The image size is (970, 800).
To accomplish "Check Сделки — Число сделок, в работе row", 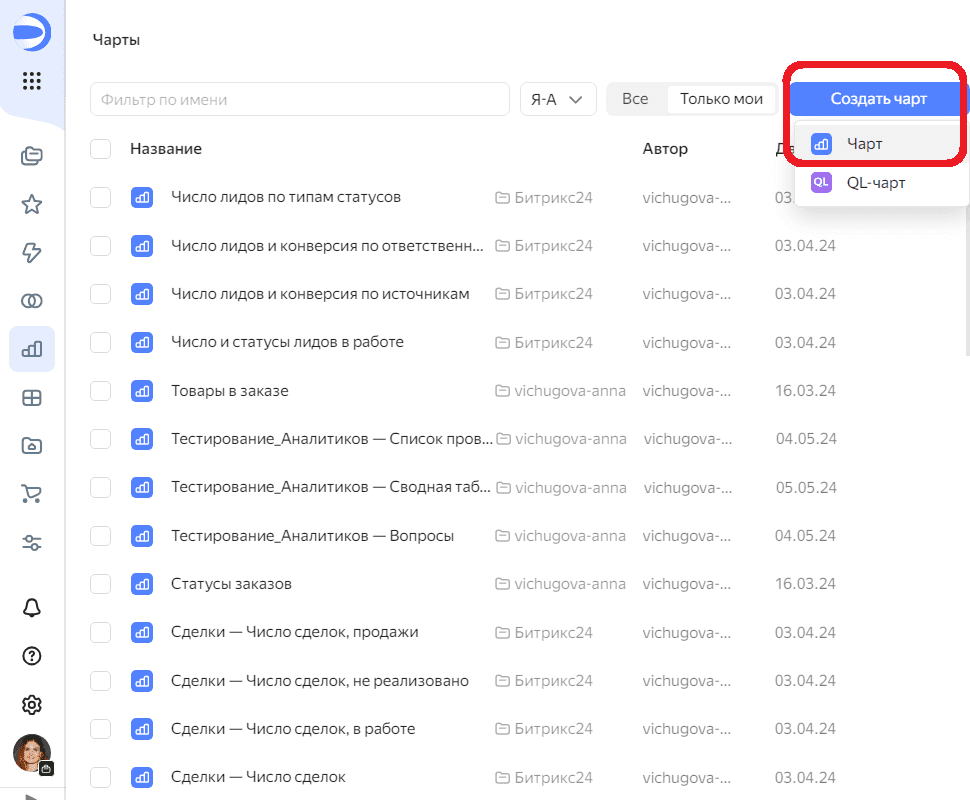I will (x=100, y=729).
